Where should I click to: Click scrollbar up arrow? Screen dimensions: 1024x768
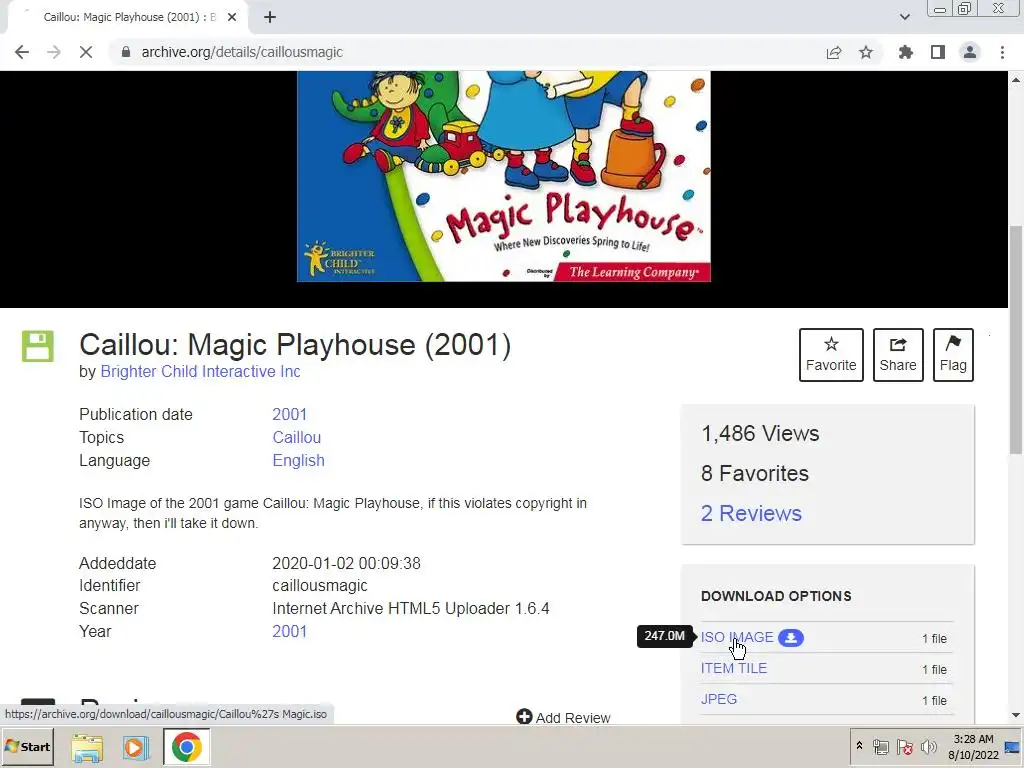pos(1016,79)
